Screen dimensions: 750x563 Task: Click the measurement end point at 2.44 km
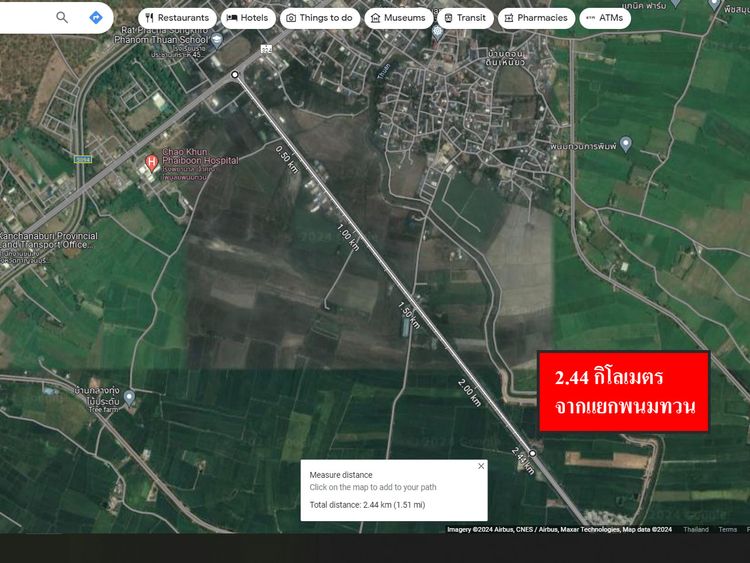pos(533,453)
